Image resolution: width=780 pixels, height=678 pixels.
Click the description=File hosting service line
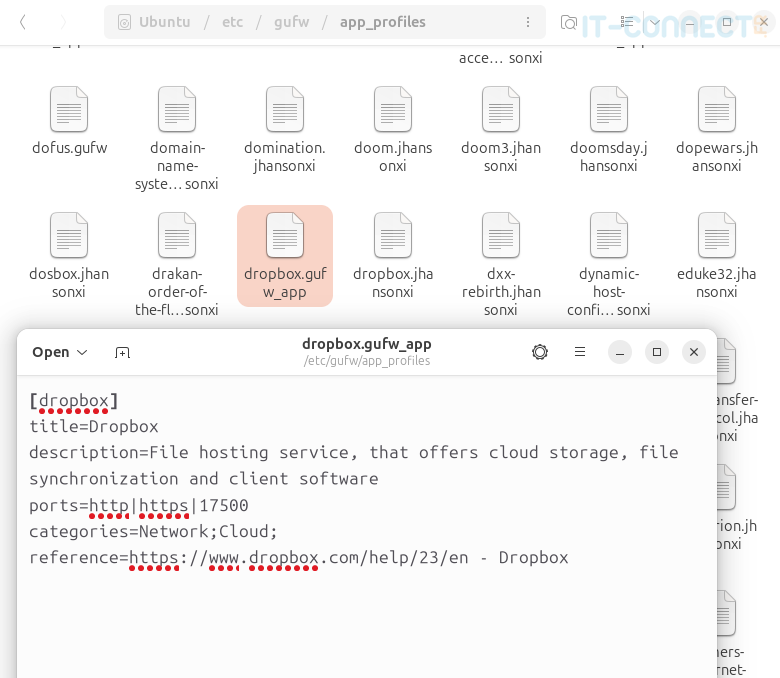[x=354, y=453]
